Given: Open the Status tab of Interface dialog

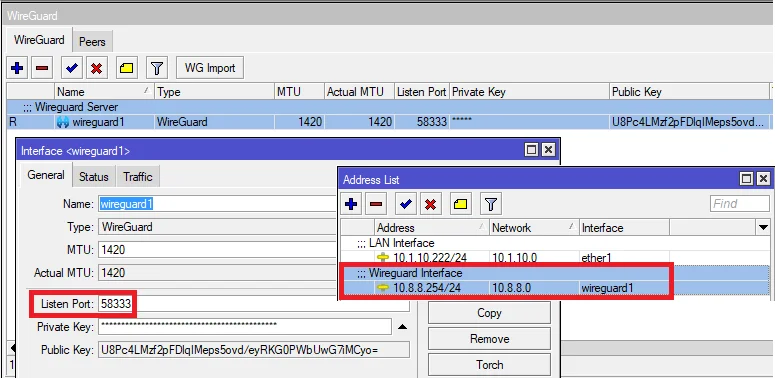Looking at the screenshot, I should 93,177.
